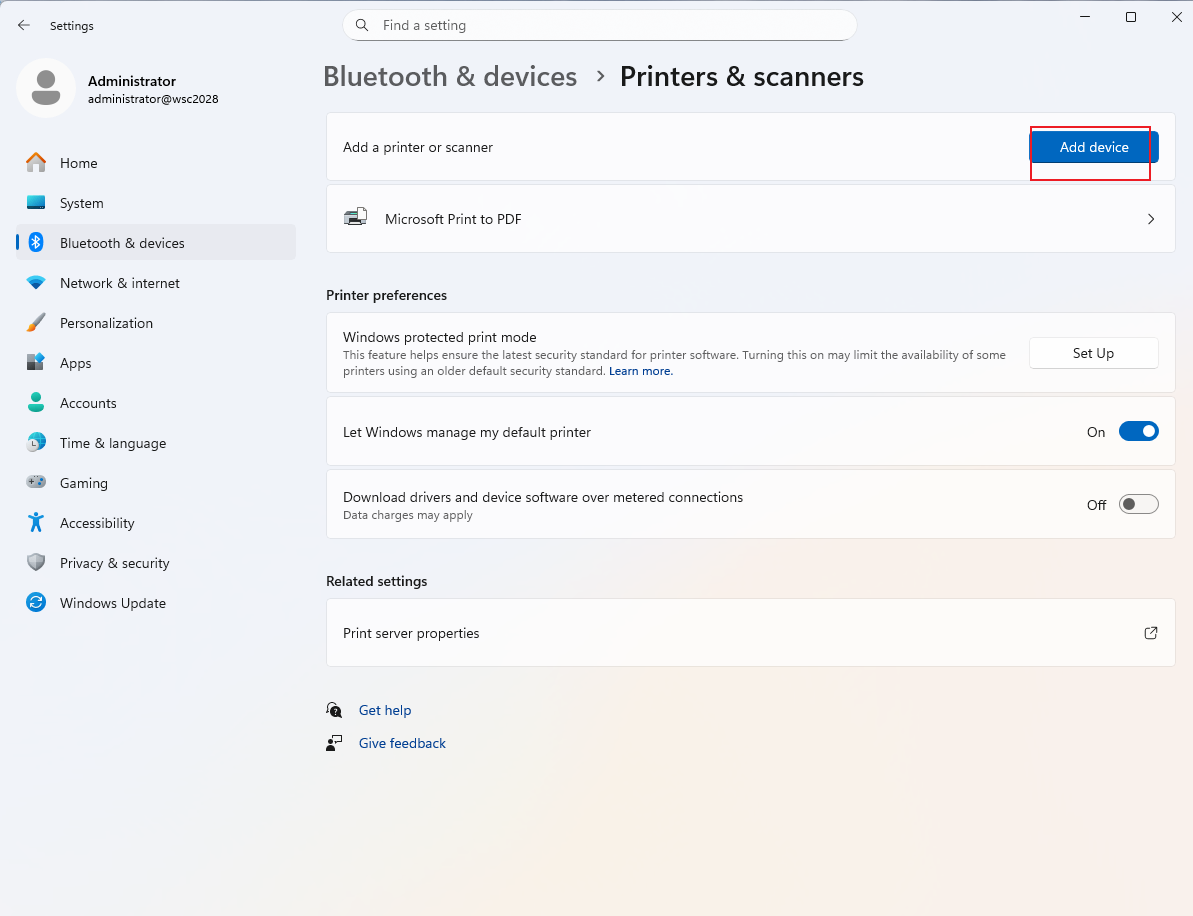Image resolution: width=1193 pixels, height=916 pixels.
Task: Turn off Let Windows manage my default printer
Action: pos(1138,431)
